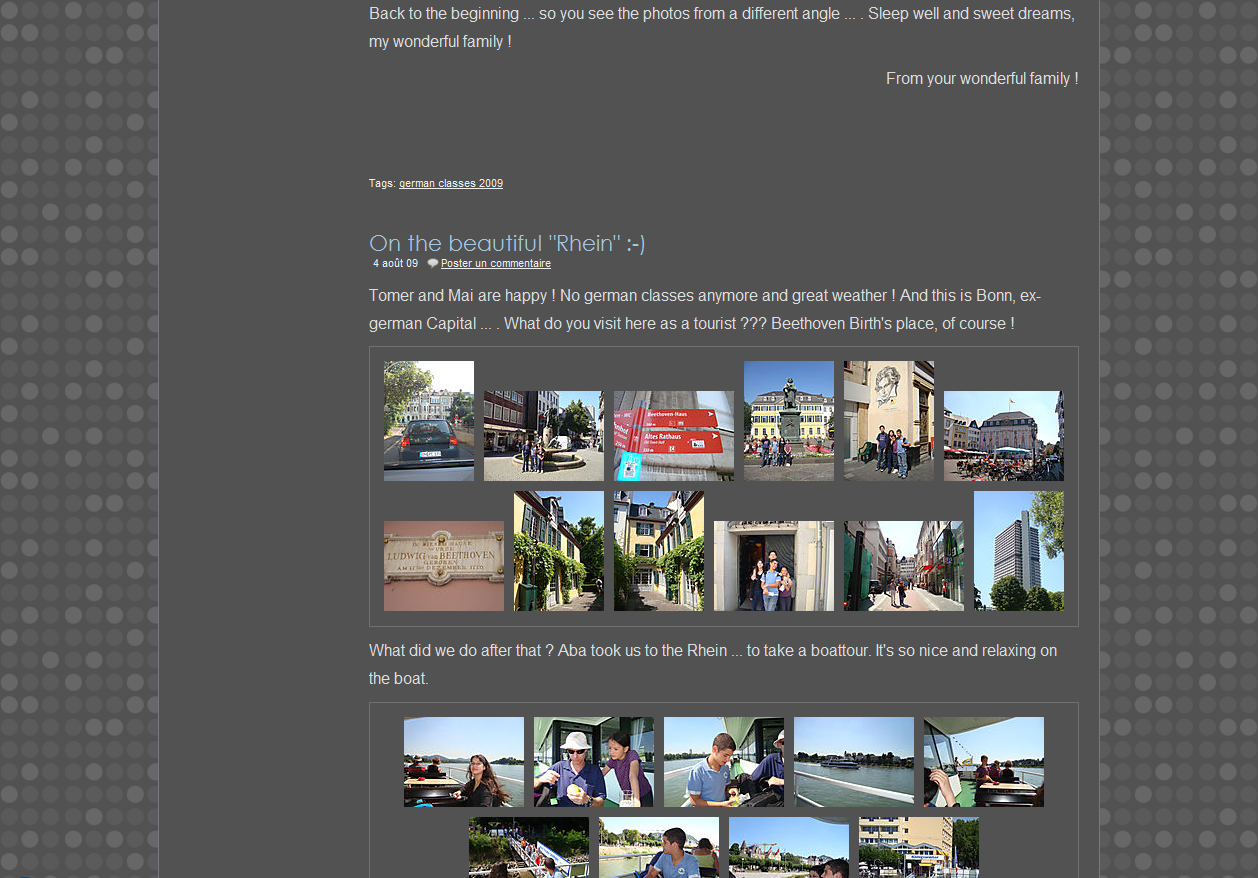Screen dimensions: 1258x878
Task: Open thumbnail of long-haired girl on boat
Action: (463, 762)
